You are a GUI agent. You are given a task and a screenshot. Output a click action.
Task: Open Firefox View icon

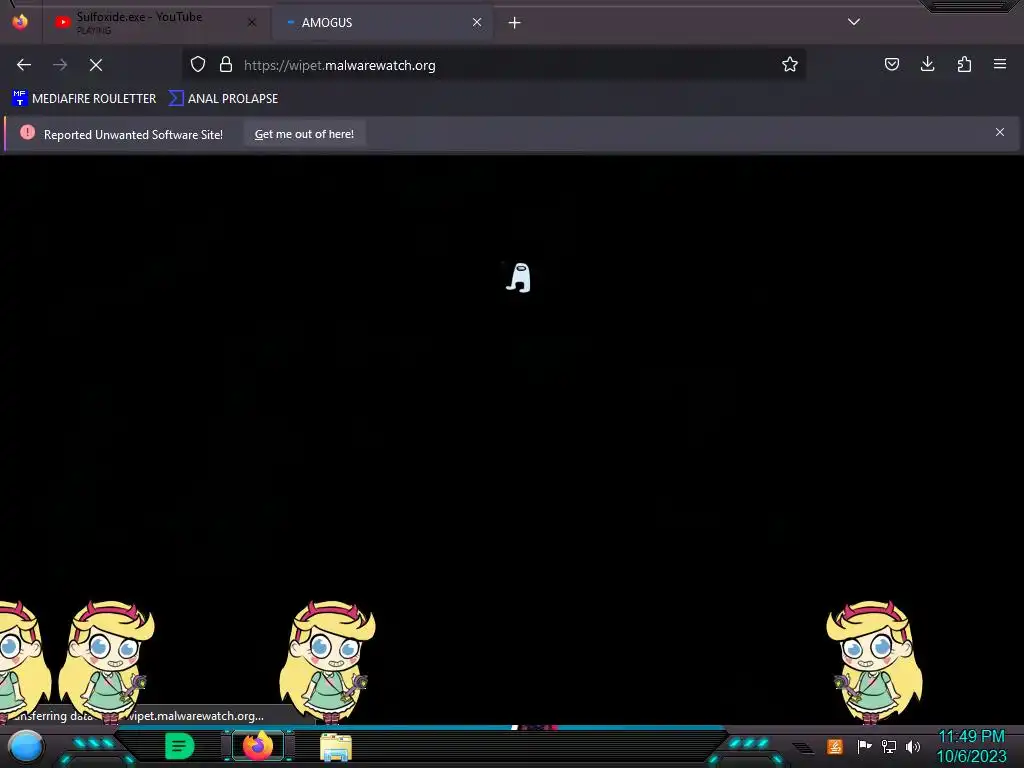click(20, 22)
